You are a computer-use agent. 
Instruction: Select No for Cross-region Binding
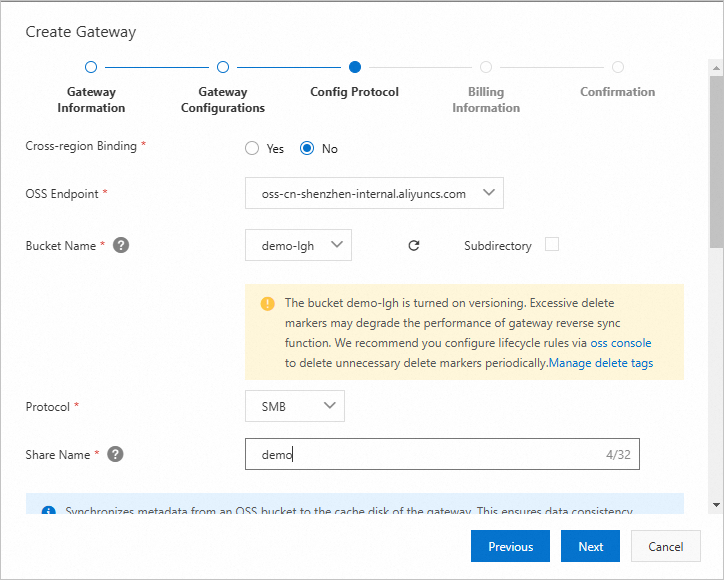[308, 149]
